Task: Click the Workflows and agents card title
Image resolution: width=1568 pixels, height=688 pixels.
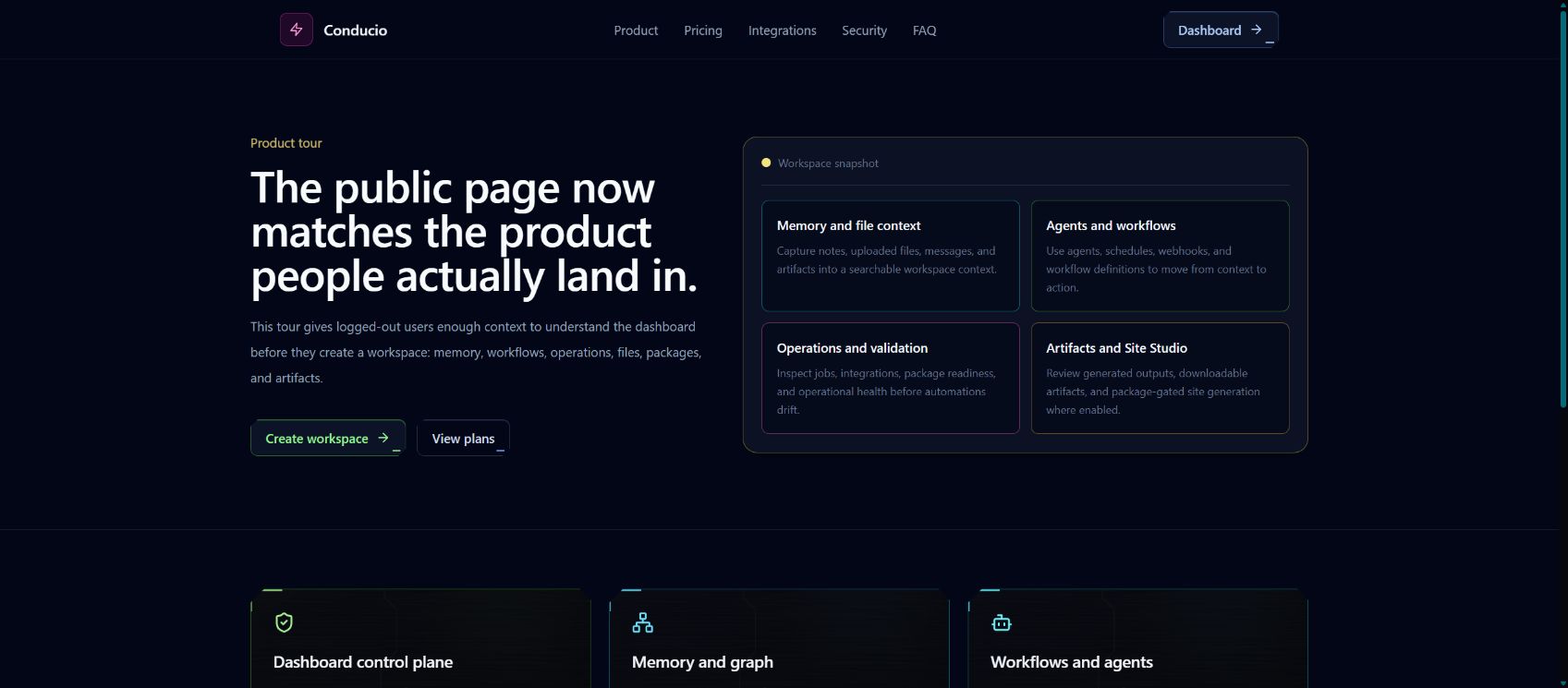Action: coord(1072,662)
